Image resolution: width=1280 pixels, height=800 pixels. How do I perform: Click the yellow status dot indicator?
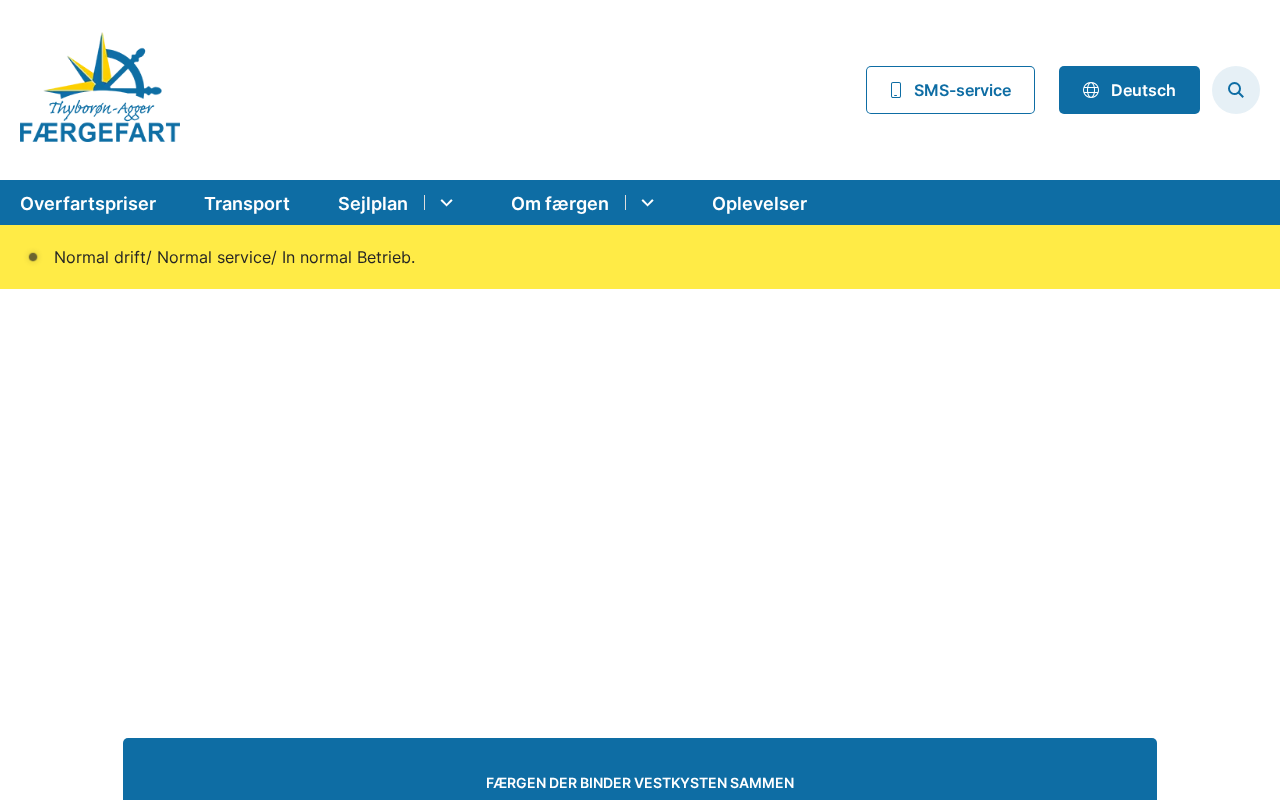(33, 257)
